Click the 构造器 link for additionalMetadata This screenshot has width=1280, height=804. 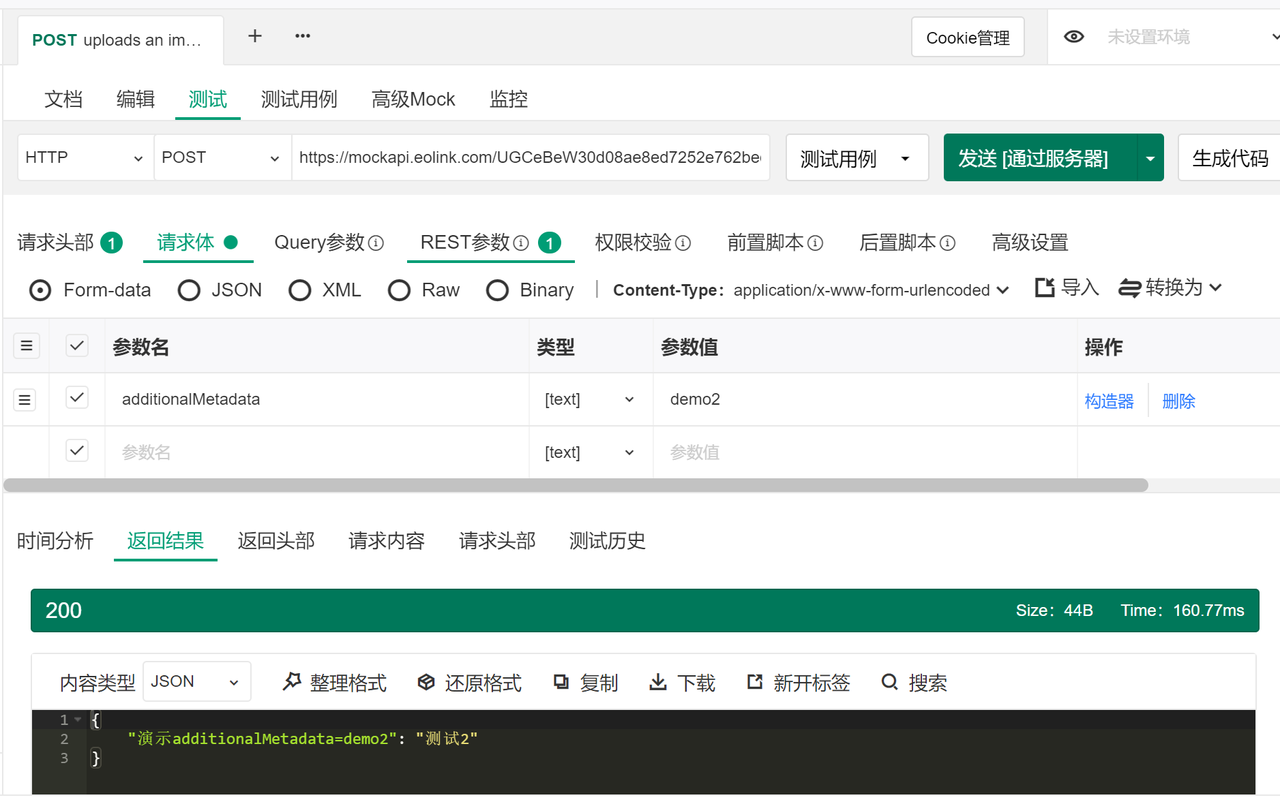click(x=1110, y=401)
